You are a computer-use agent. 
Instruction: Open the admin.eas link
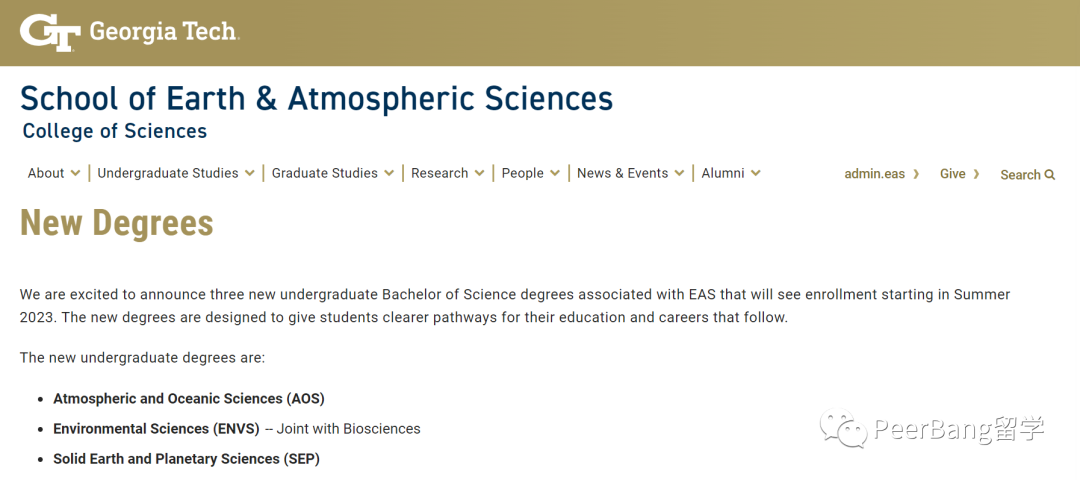875,174
